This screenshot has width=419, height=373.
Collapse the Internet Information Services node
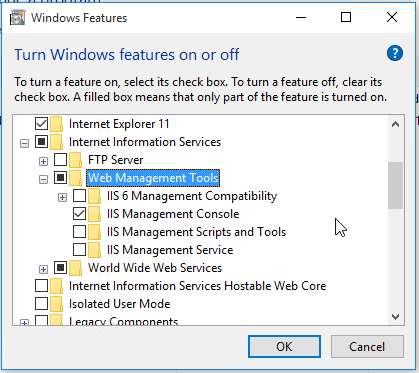24,144
